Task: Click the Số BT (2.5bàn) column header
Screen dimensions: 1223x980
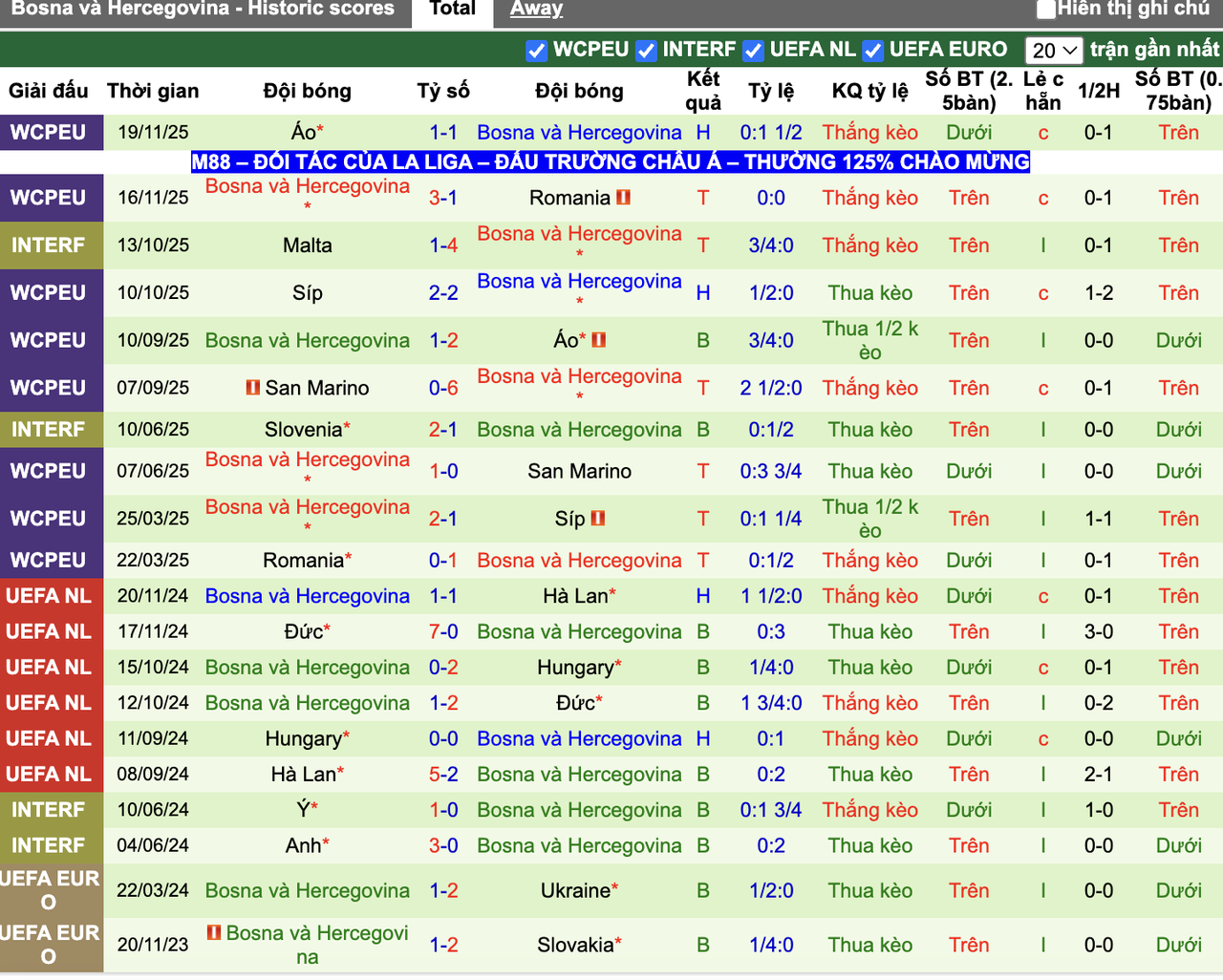Action: (x=969, y=92)
